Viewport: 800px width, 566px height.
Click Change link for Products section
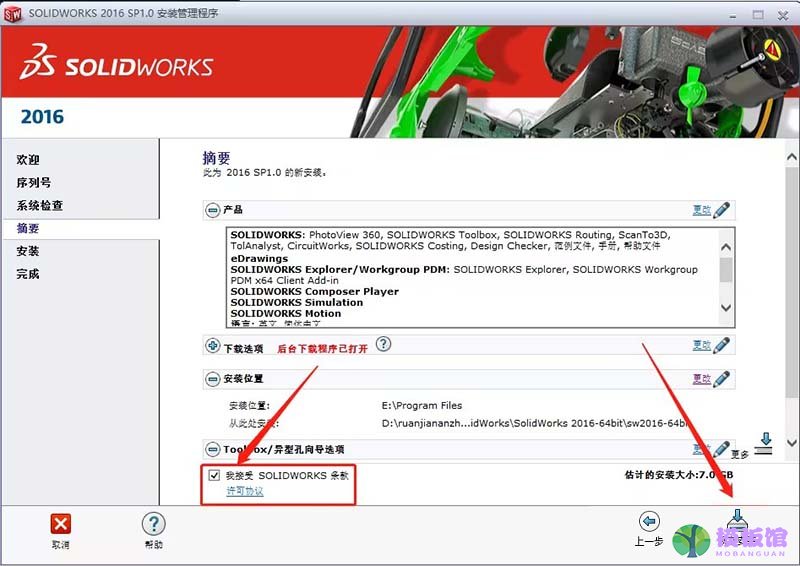point(702,210)
